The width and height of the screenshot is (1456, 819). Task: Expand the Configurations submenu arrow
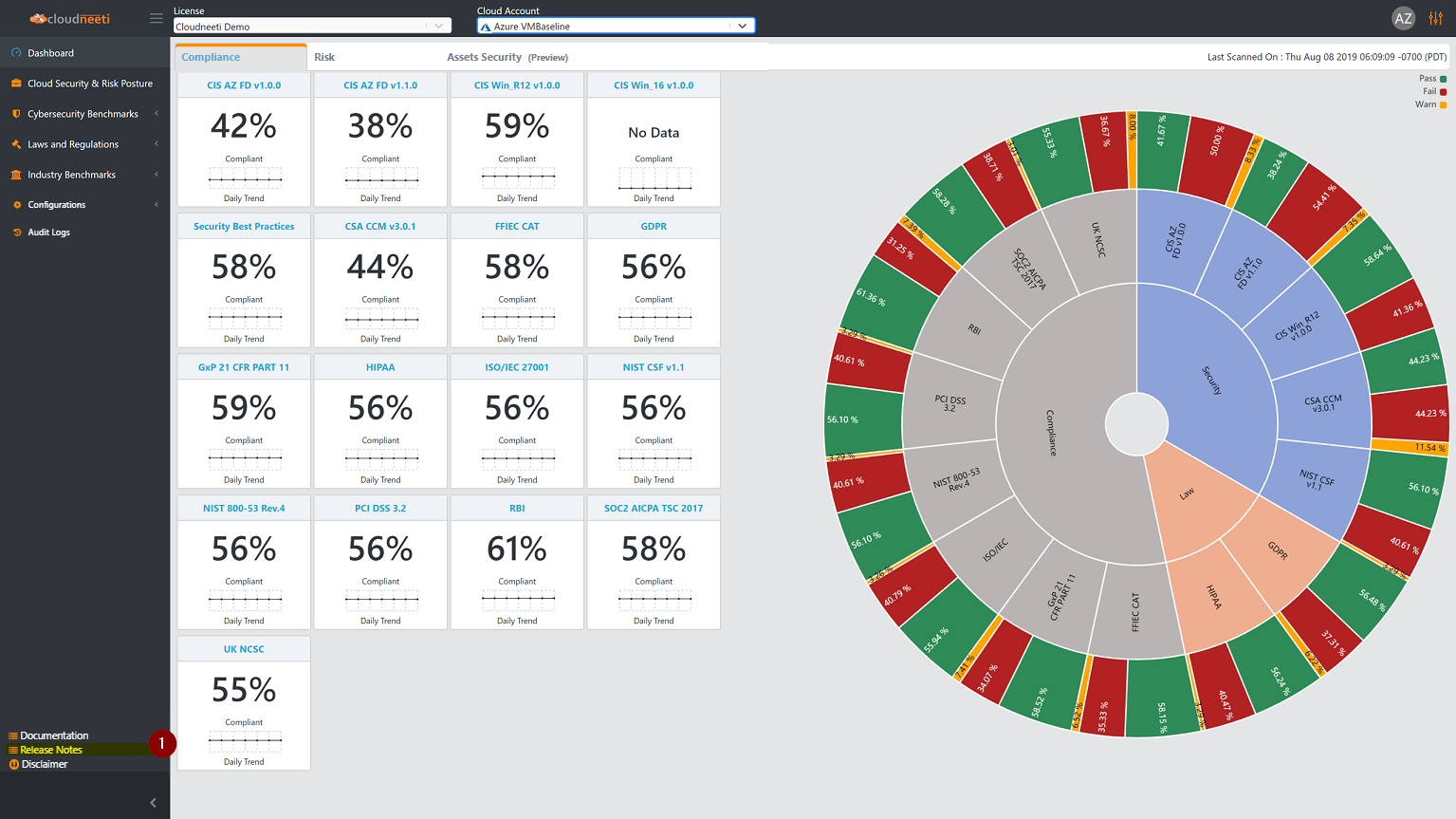157,205
